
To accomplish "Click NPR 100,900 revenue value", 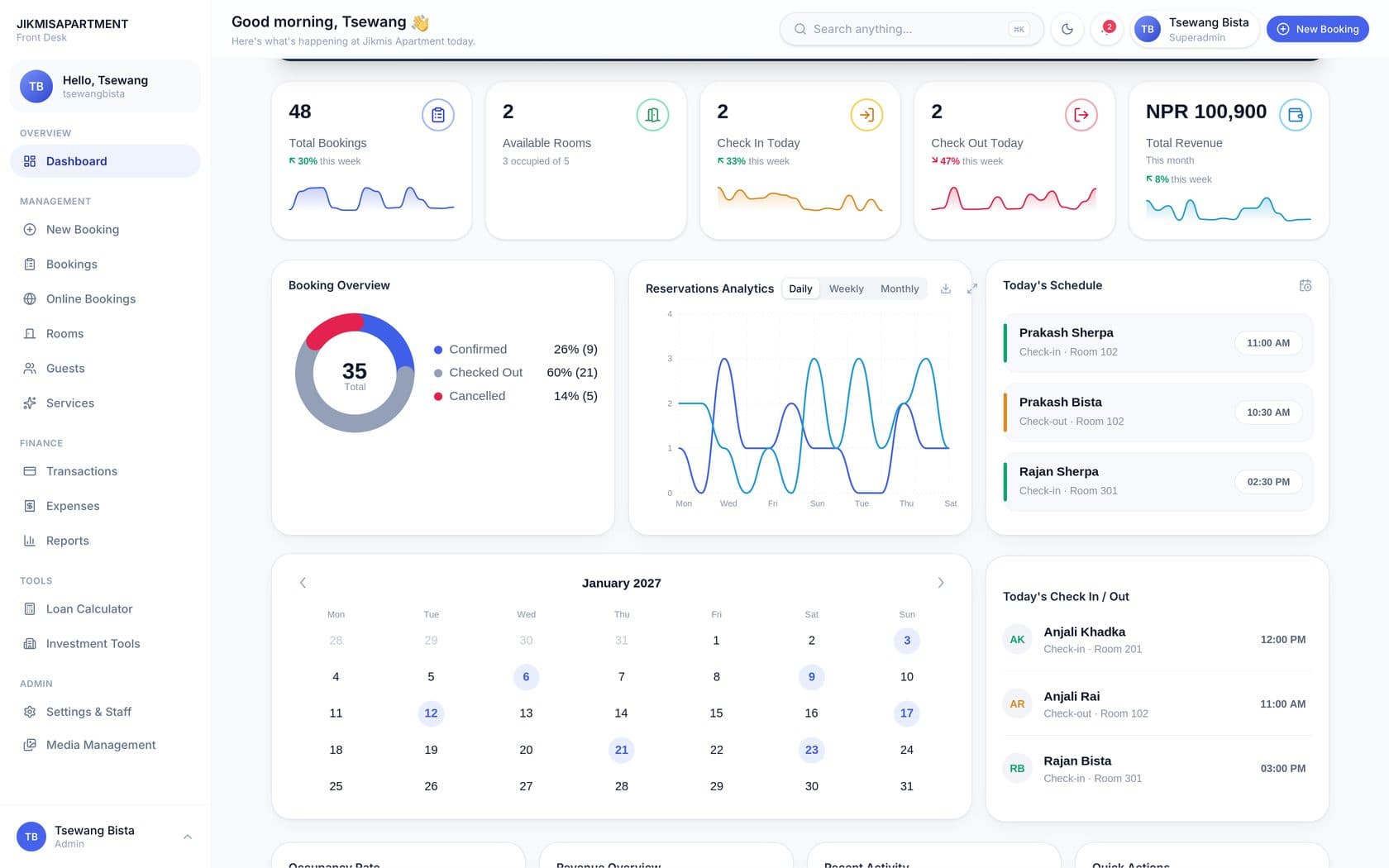I will tap(1206, 112).
